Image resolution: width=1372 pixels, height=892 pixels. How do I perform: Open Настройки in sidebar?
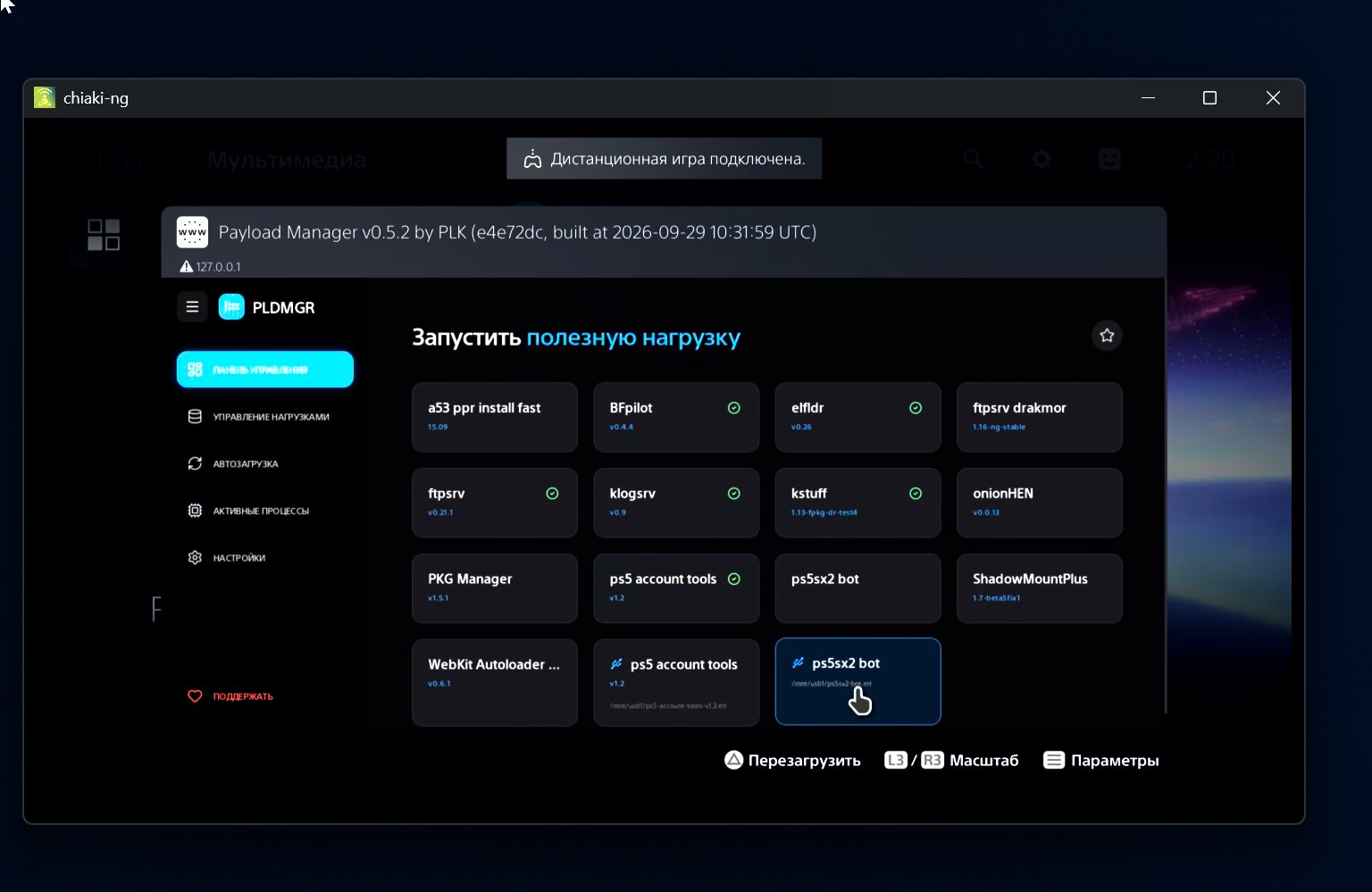[265, 557]
